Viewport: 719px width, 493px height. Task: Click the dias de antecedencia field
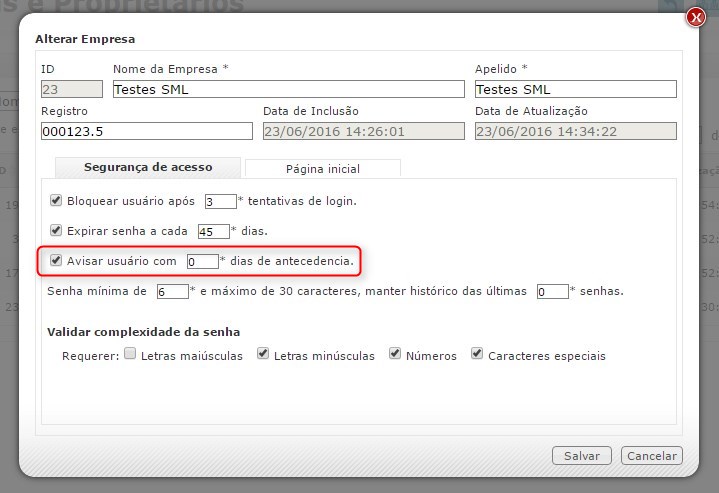click(202, 262)
